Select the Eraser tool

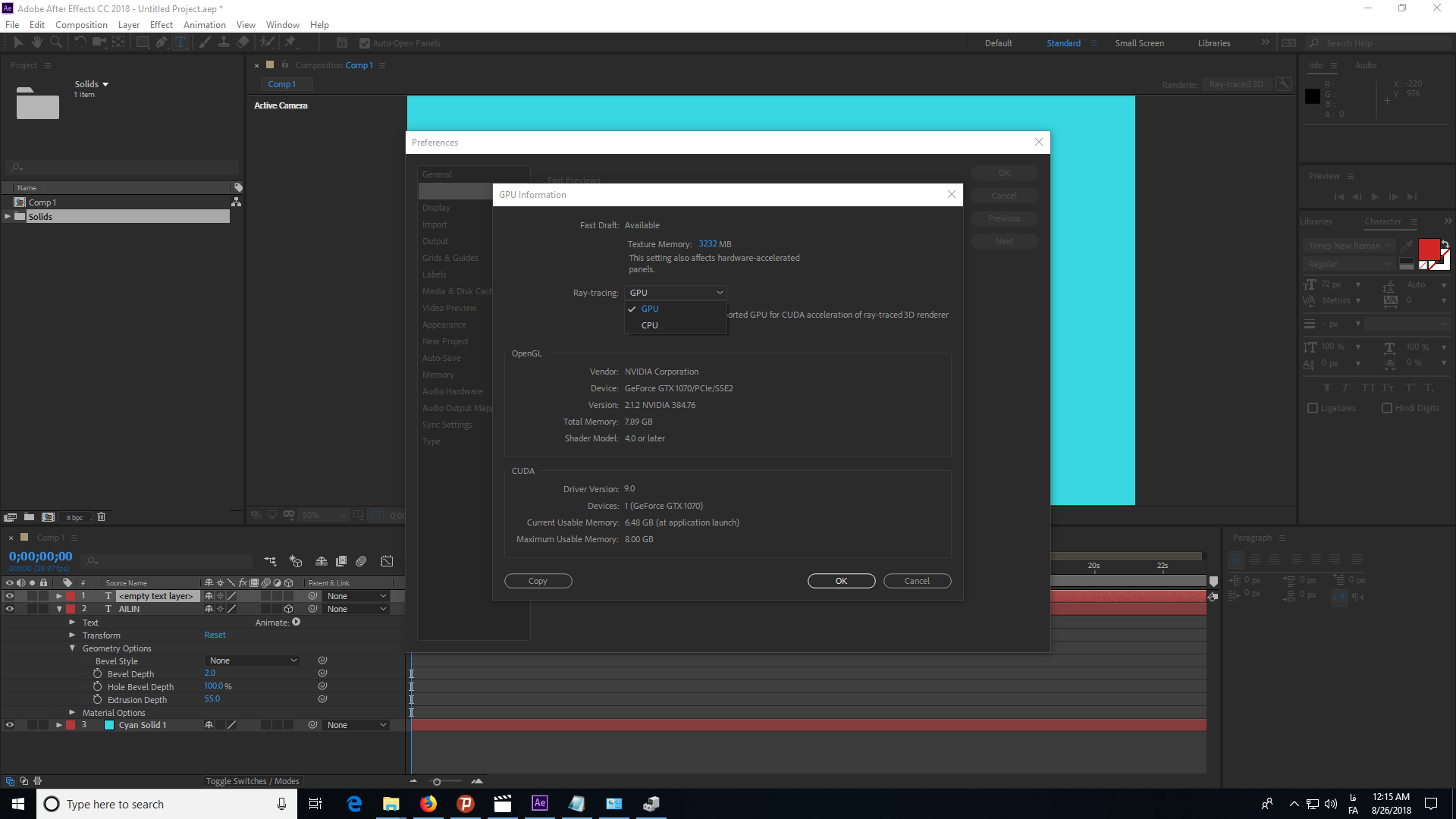coord(243,42)
